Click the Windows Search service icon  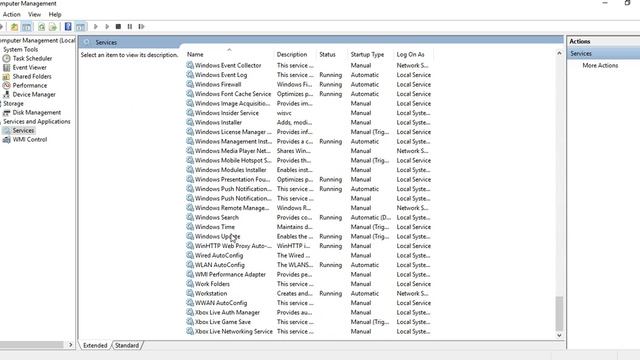pos(190,217)
